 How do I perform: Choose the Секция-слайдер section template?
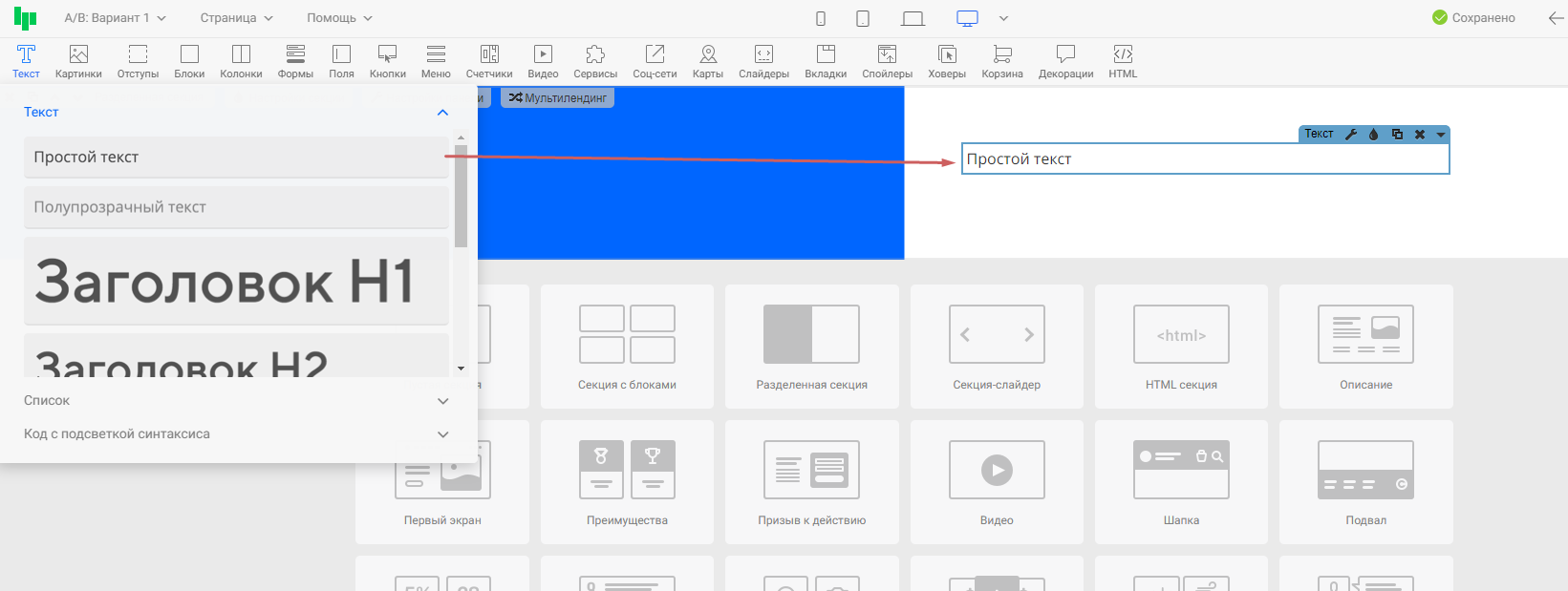click(997, 347)
